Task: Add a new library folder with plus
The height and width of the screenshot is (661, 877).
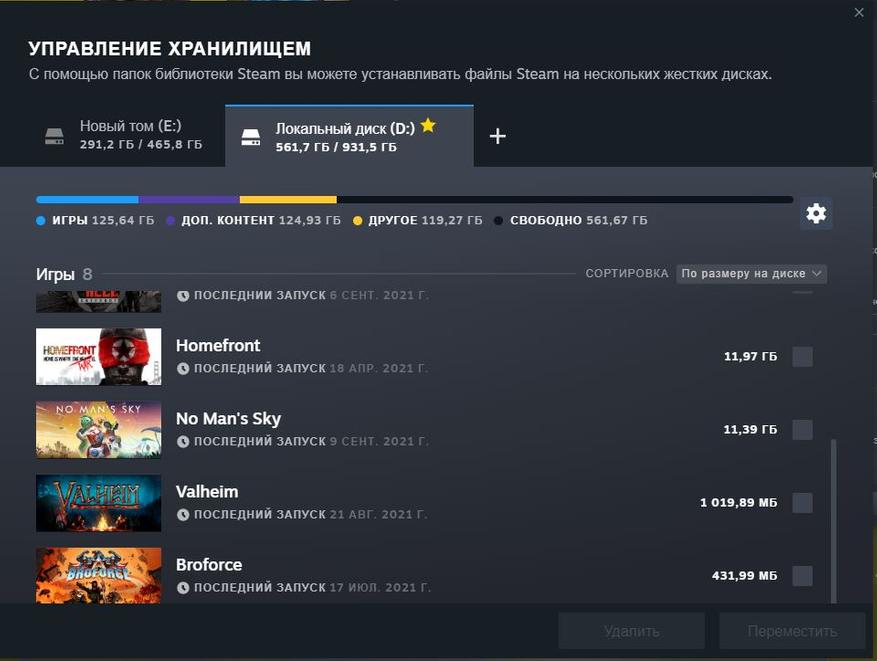Action: (497, 136)
